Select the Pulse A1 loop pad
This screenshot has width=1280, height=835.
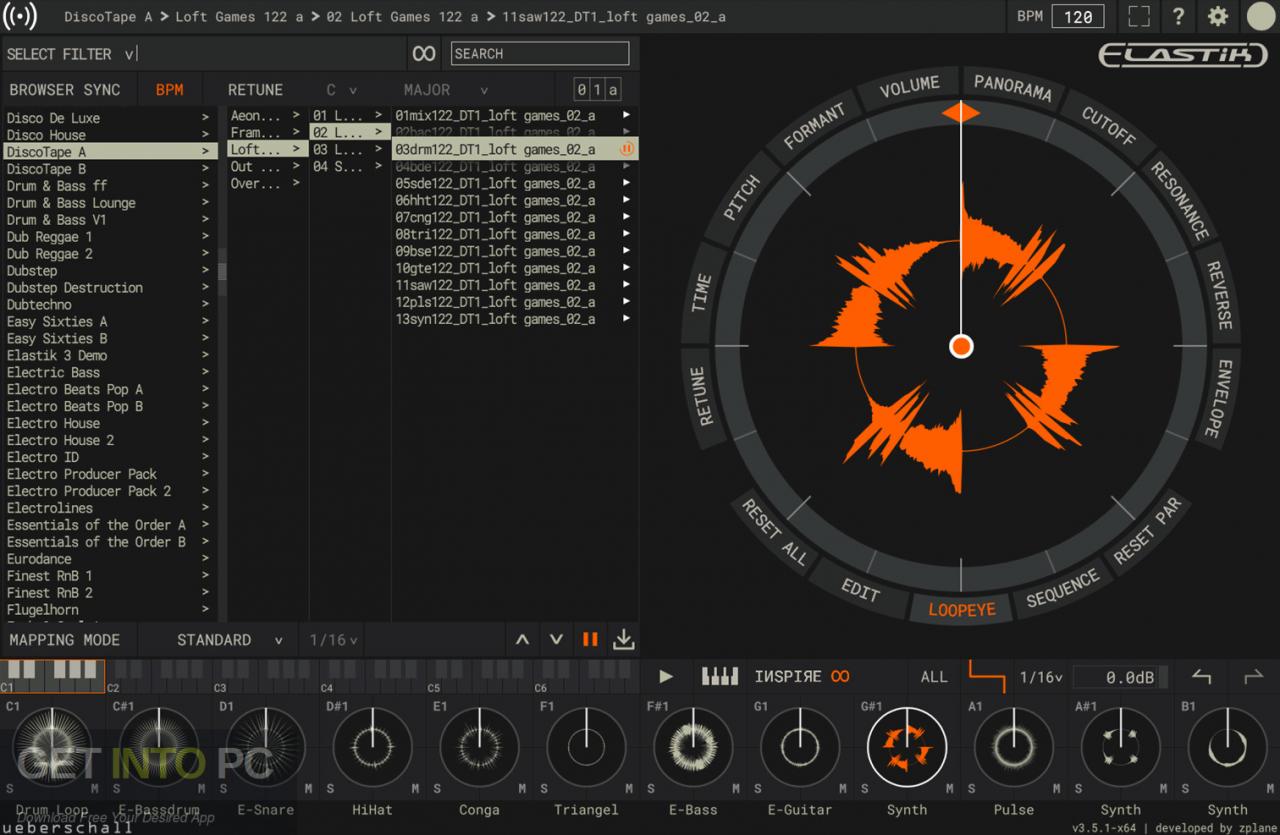tap(1014, 746)
